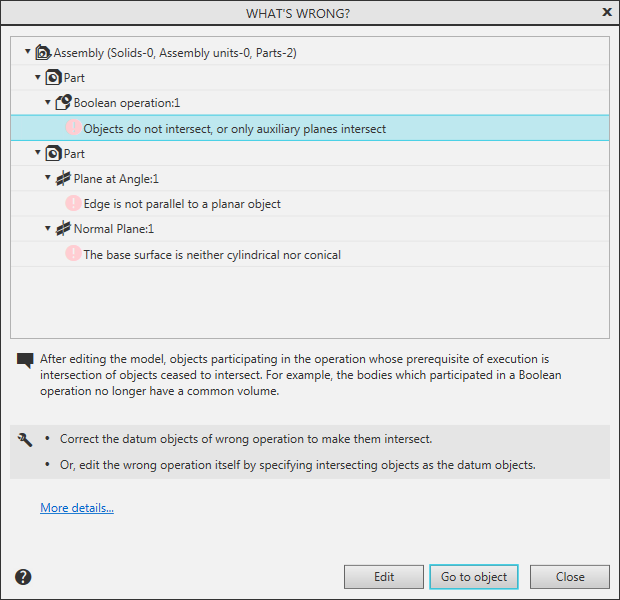Image resolution: width=620 pixels, height=600 pixels.
Task: Click the Assembly icon in the tree root
Action: pos(43,52)
